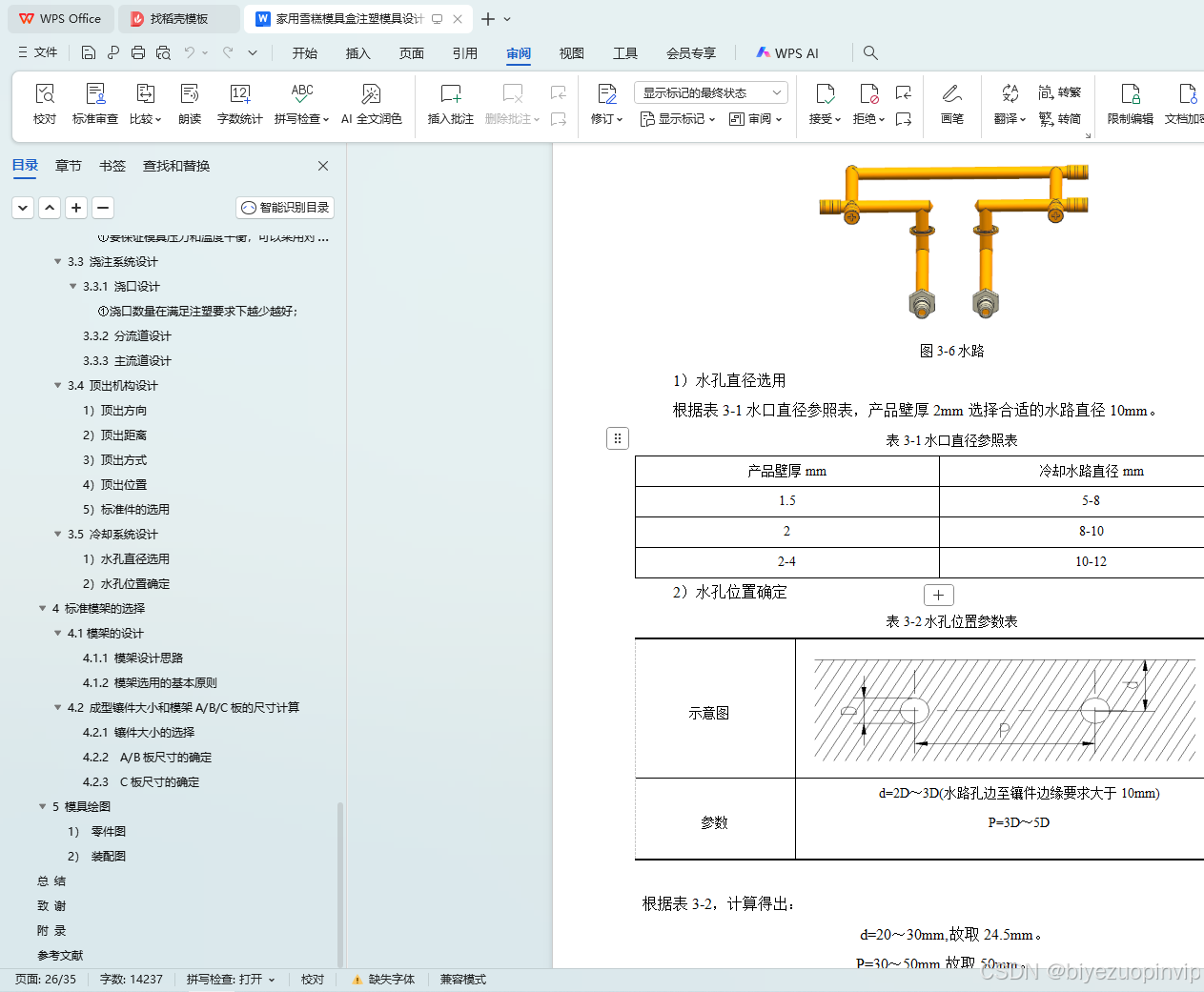The height and width of the screenshot is (992, 1204).
Task: Convert text with 转繁
Action: click(x=1060, y=92)
